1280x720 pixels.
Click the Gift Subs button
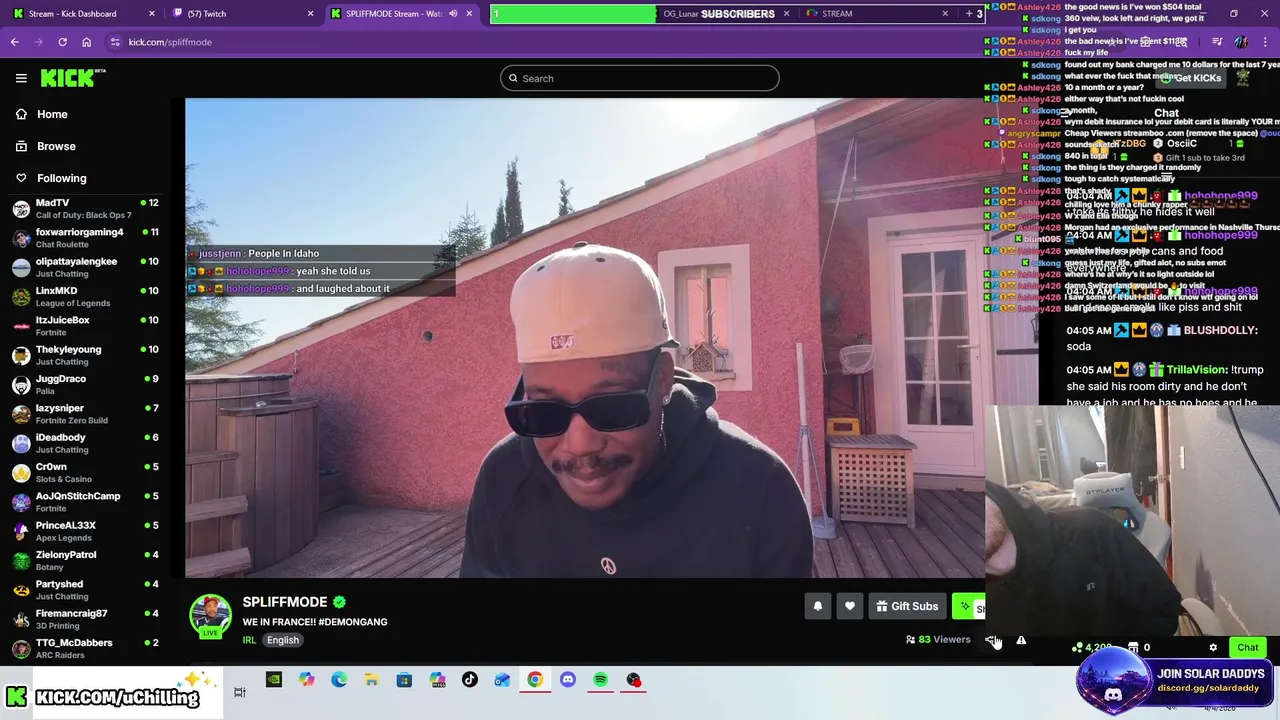[907, 606]
